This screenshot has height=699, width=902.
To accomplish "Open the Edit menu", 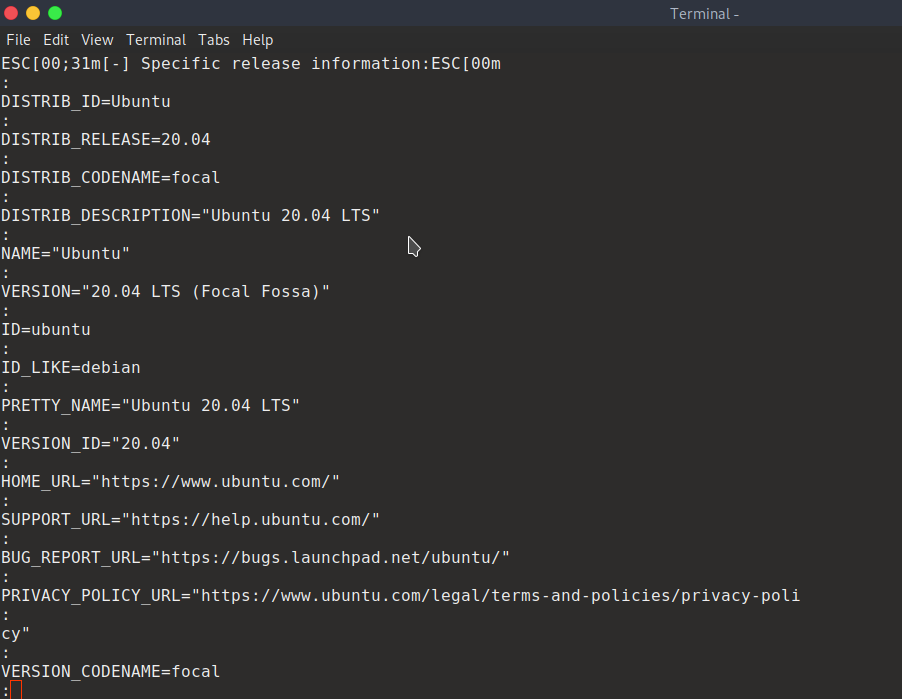I will (x=56, y=40).
